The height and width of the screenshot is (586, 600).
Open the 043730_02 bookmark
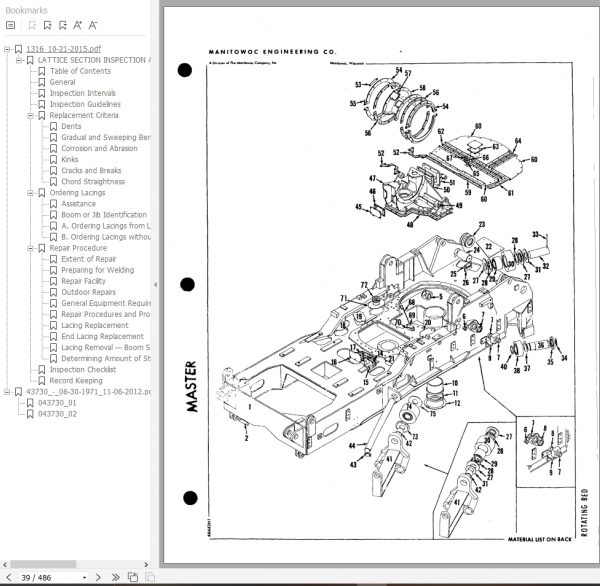click(57, 414)
